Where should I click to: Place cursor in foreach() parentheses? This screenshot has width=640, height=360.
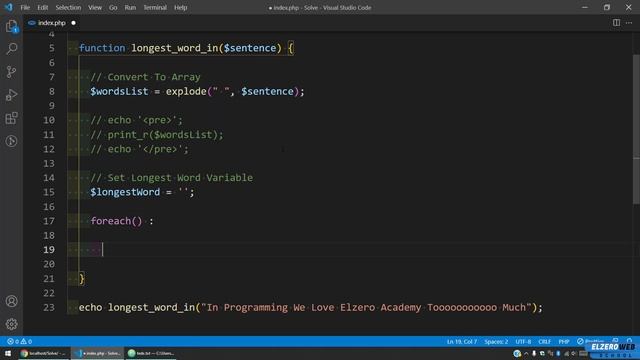point(137,221)
